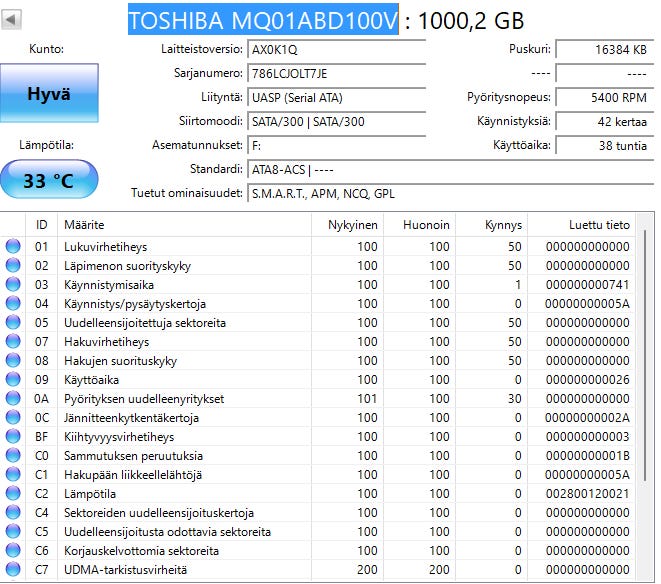Click the ID column header
This screenshot has width=661, height=584.
click(x=41, y=225)
